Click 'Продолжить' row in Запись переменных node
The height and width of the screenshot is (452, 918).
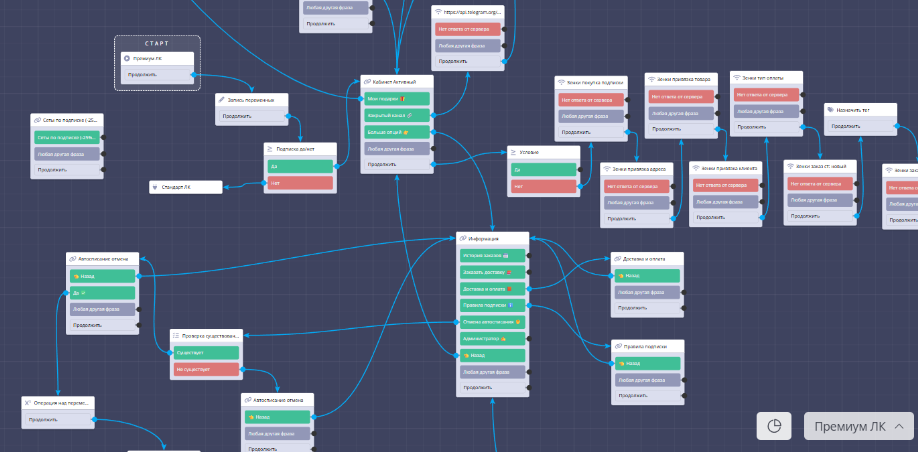[250, 116]
